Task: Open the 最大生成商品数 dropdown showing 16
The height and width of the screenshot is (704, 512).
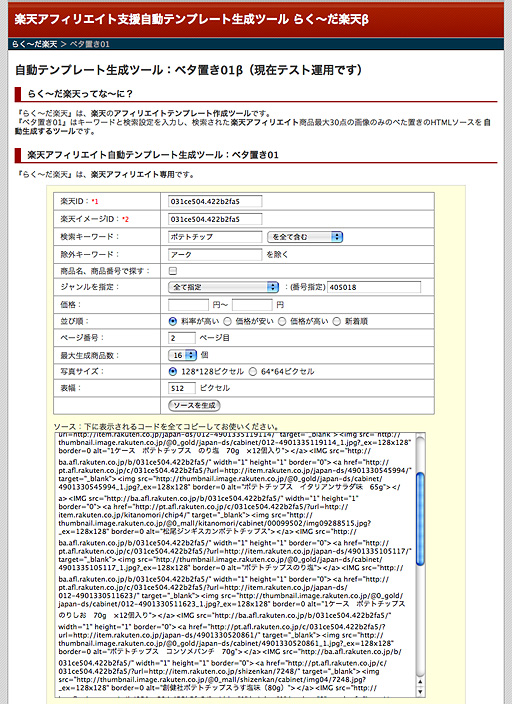Action: (x=182, y=355)
